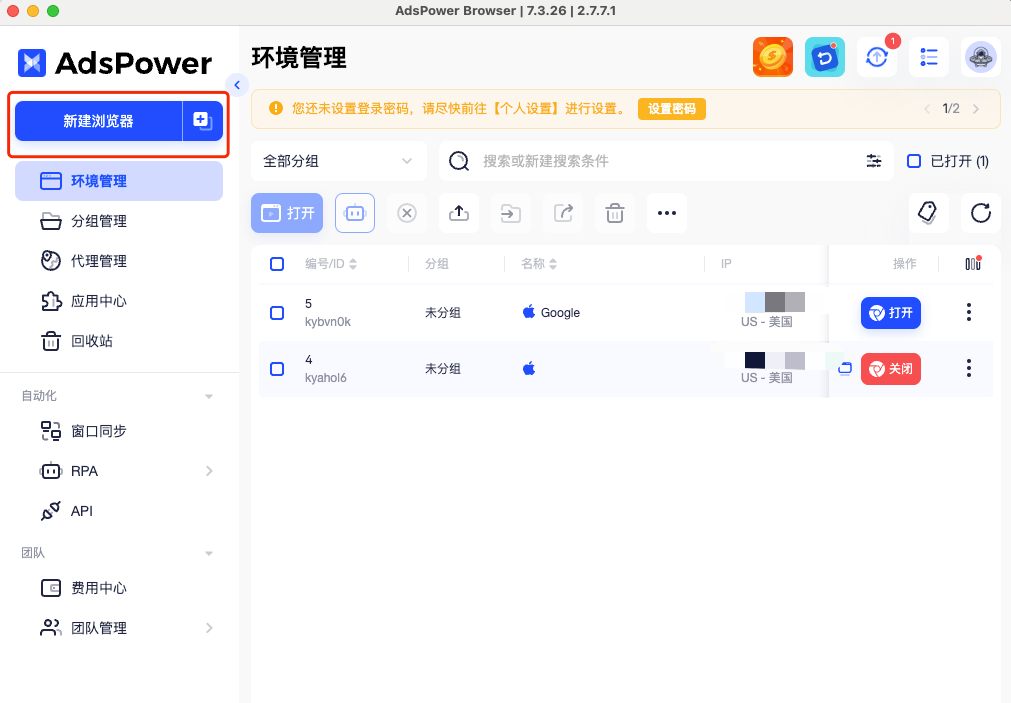1011x703 pixels.
Task: Click the red 关闭 button for profile 4
Action: [x=890, y=369]
